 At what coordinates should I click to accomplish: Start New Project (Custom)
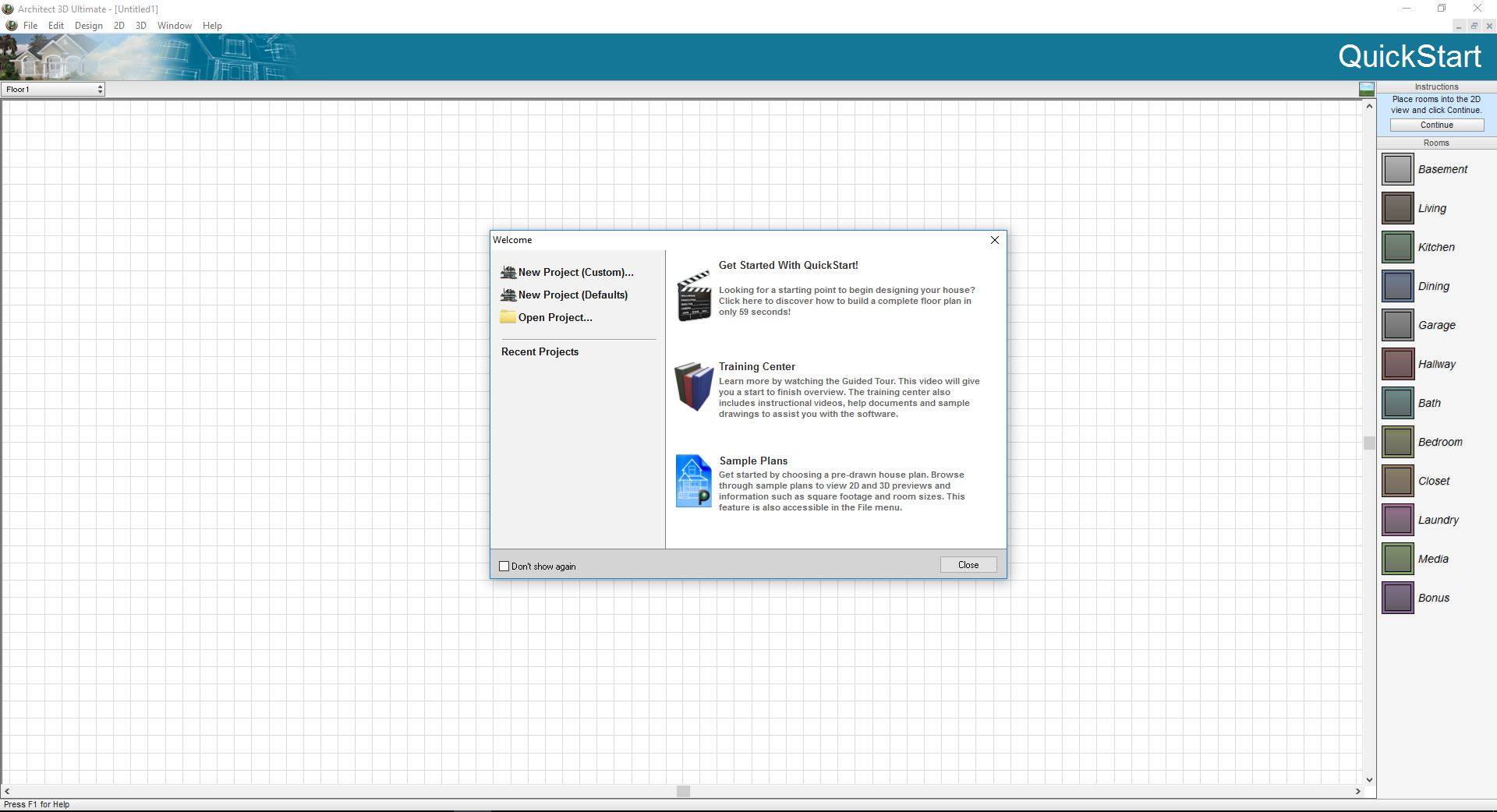tap(567, 272)
